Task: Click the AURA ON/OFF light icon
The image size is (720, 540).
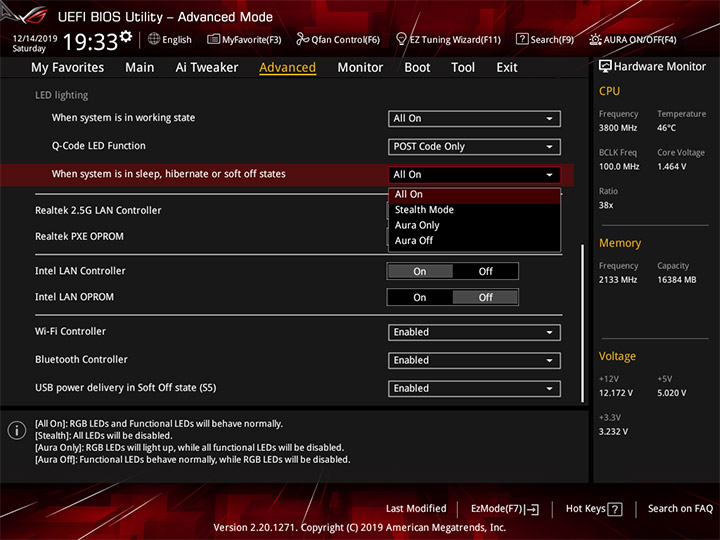Action: tap(595, 39)
